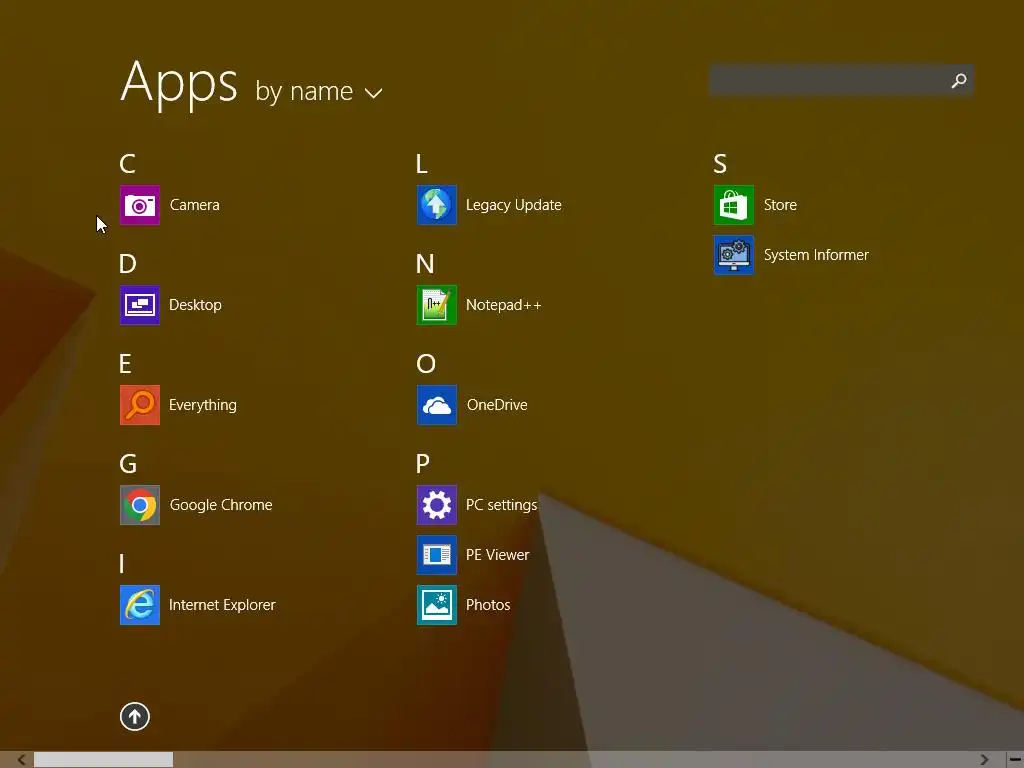The image size is (1024, 768).
Task: Click the 'S' letter group header
Action: (x=720, y=163)
